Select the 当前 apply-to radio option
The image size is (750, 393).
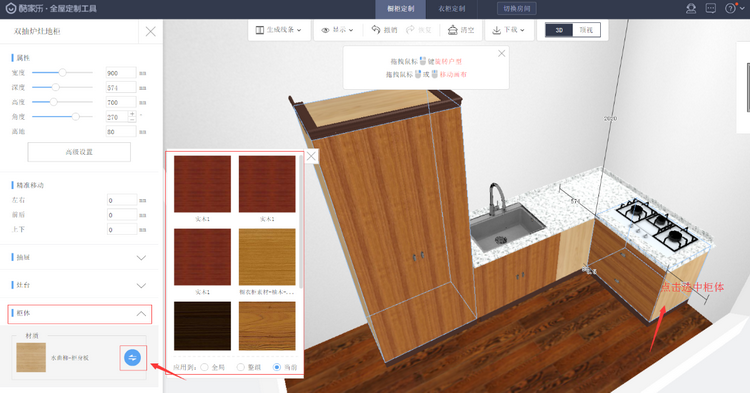pyautogui.click(x=276, y=367)
